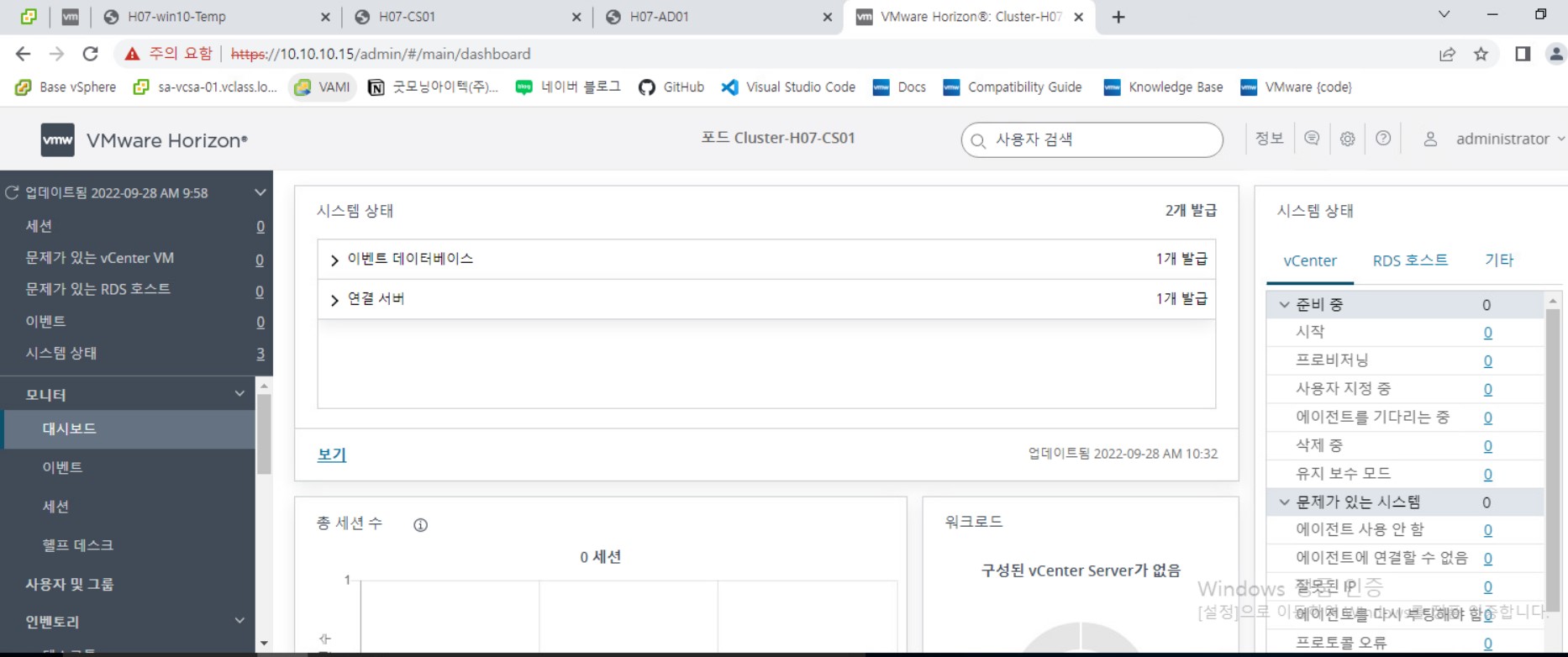
Task: Select 대시보드 in the sidebar
Action: [x=128, y=428]
